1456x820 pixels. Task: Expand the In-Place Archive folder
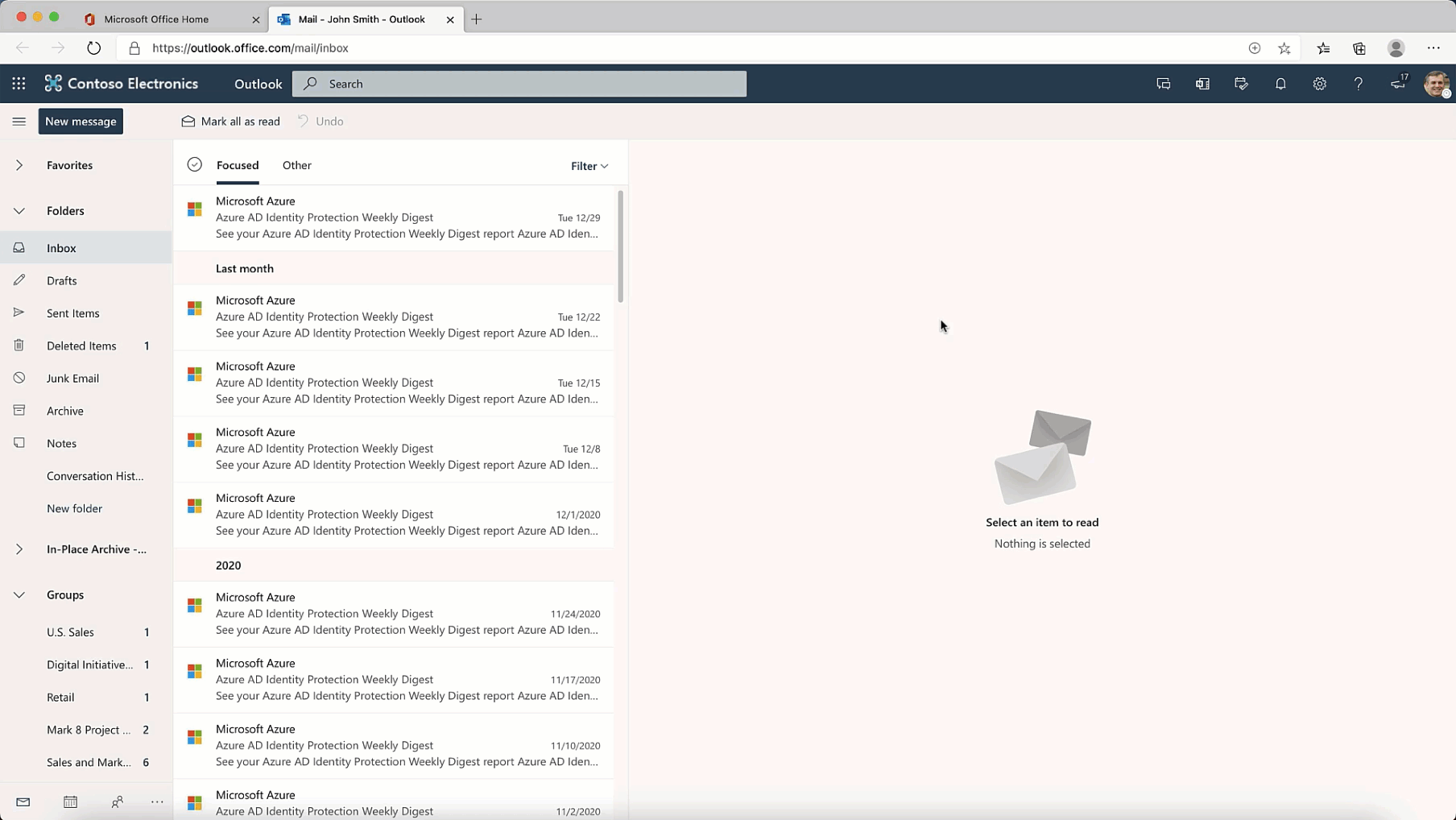[x=19, y=549]
